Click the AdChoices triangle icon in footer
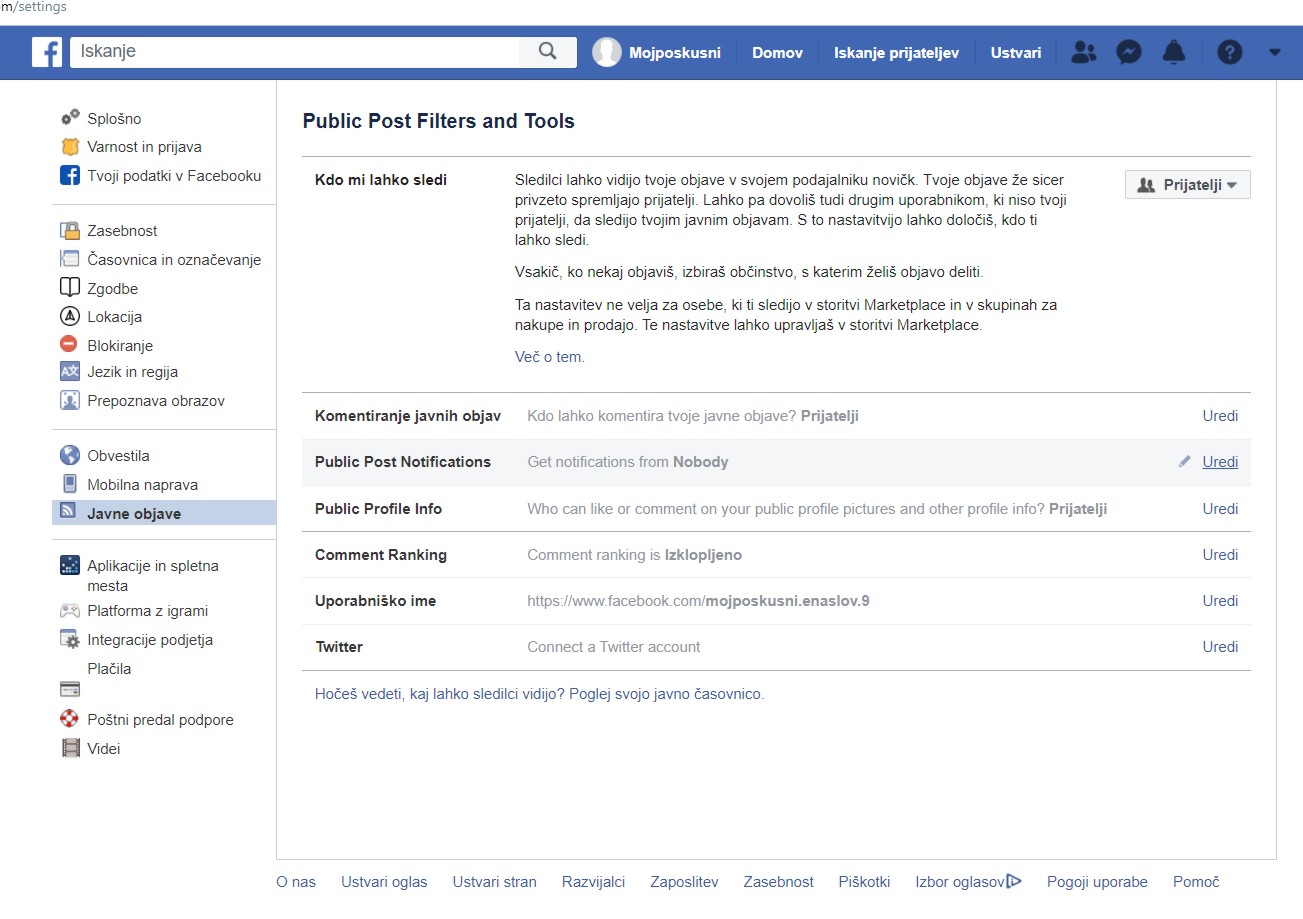Image resolution: width=1303 pixels, height=919 pixels. coord(1014,881)
